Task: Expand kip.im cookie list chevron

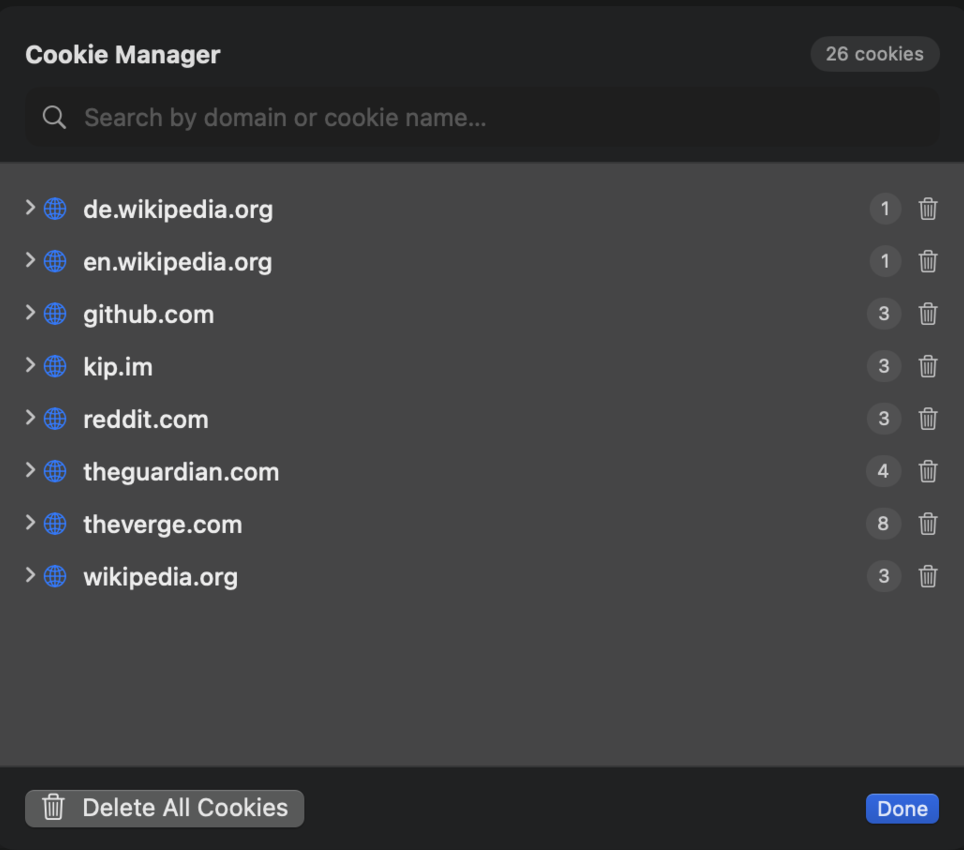Action: point(30,365)
